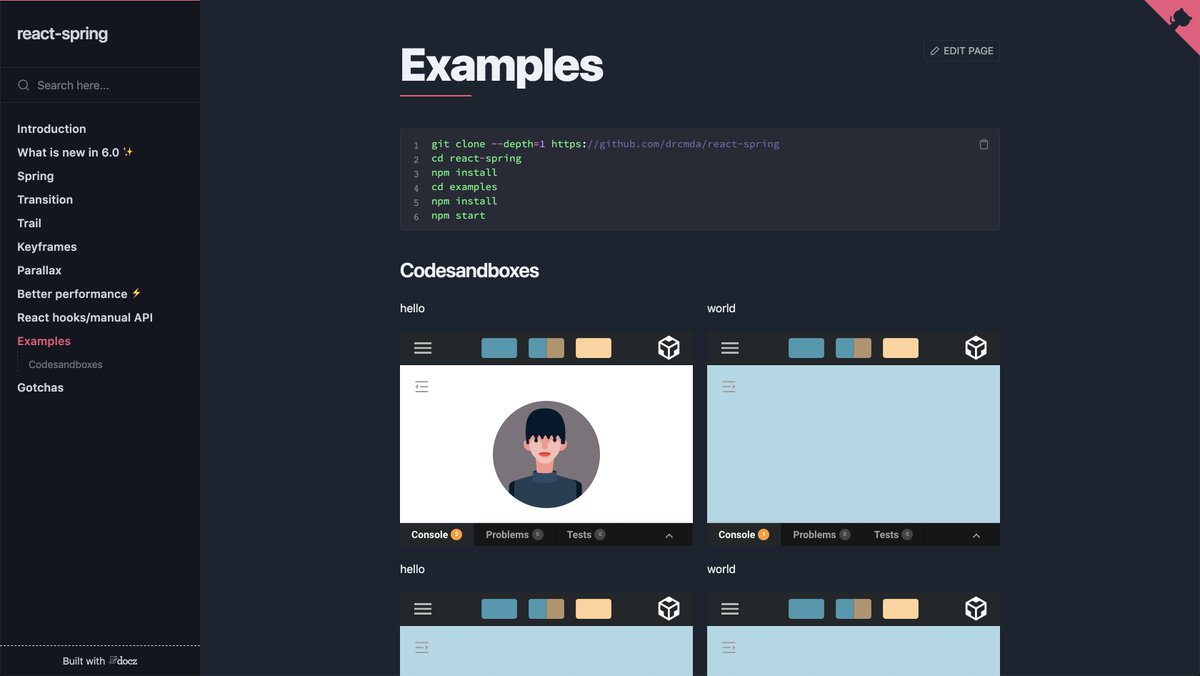Open the docz link in the footer
This screenshot has height=676, width=1200.
coord(125,660)
